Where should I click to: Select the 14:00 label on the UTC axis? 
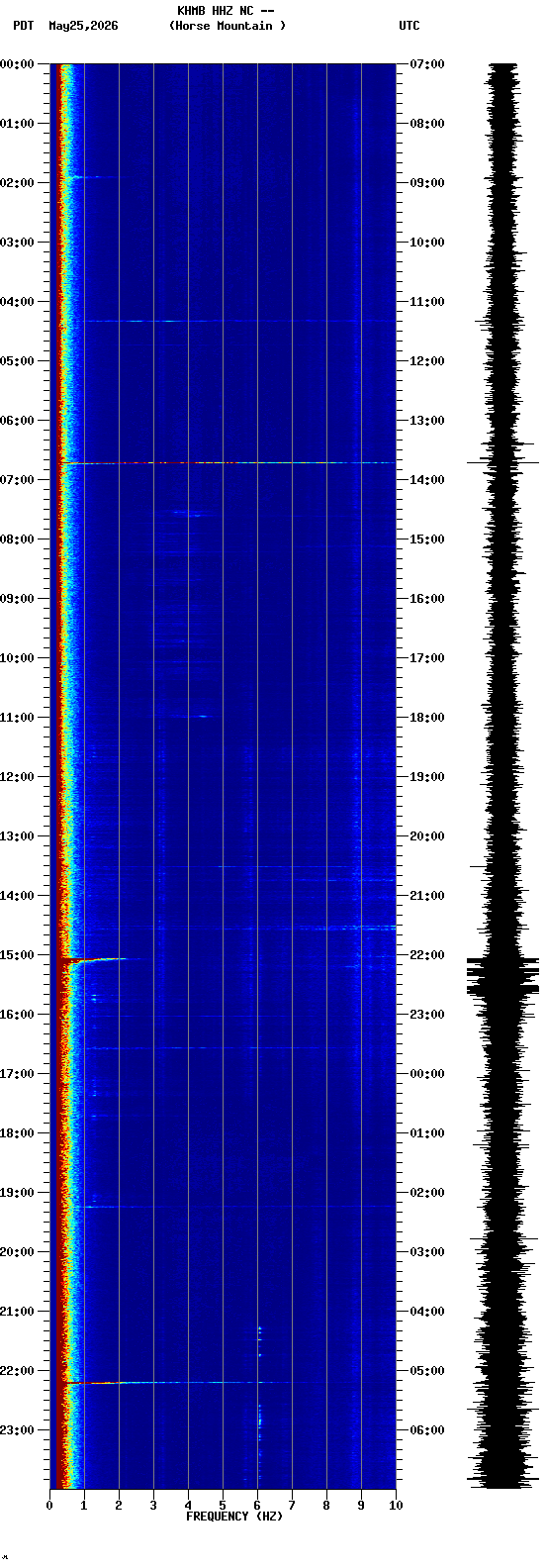pos(427,480)
